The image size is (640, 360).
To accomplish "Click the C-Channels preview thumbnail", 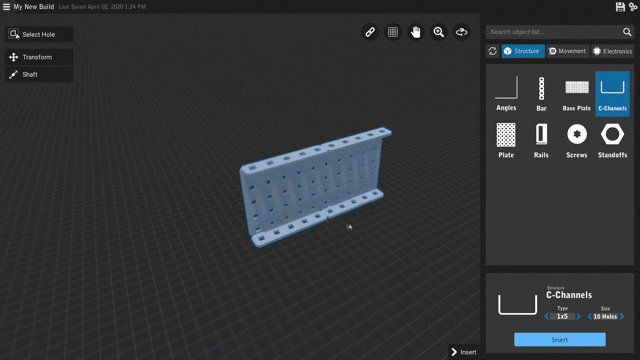I will [517, 304].
